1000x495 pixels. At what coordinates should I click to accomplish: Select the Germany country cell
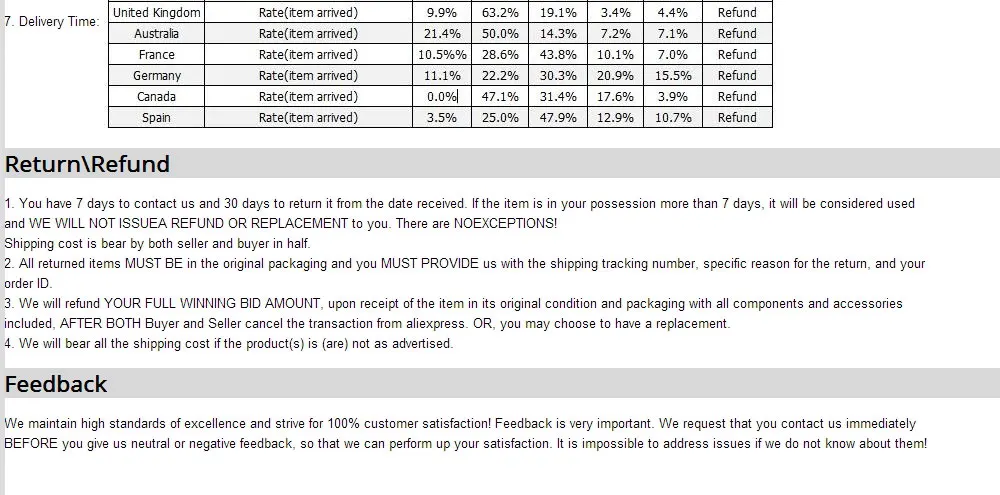tap(156, 75)
